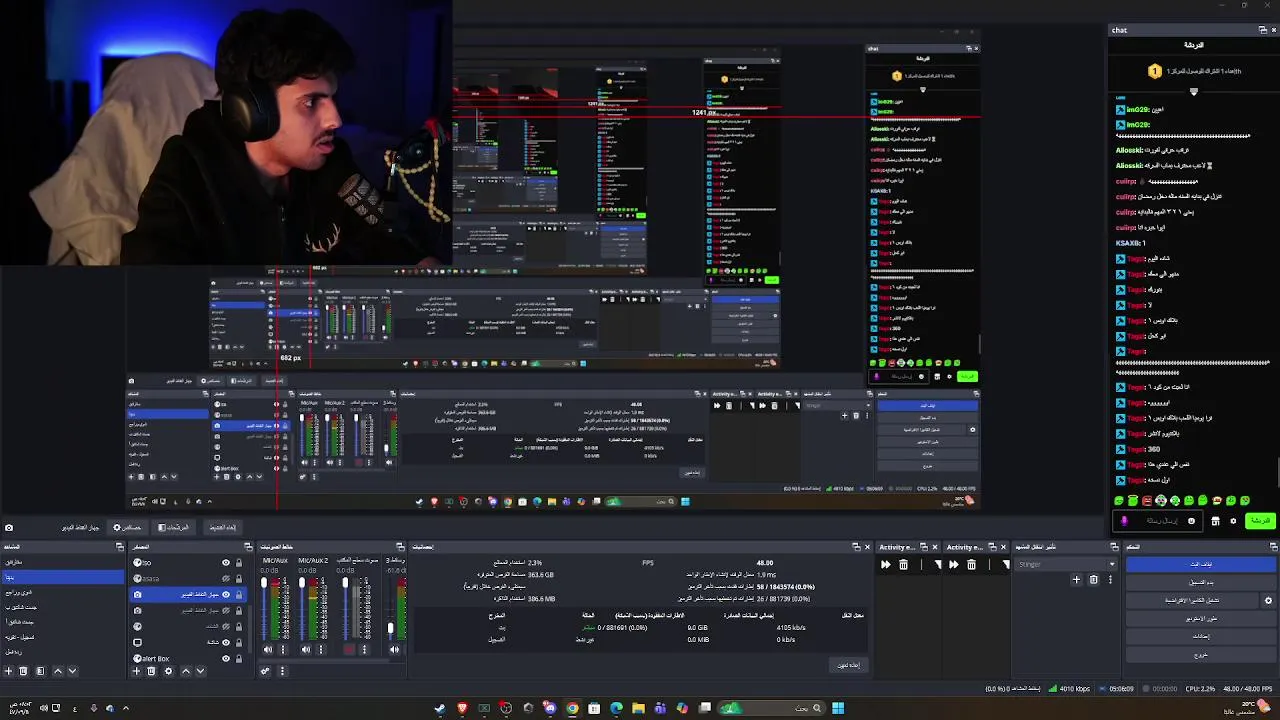
Task: Toggle the purple microphone button in chat
Action: pyautogui.click(x=1125, y=521)
